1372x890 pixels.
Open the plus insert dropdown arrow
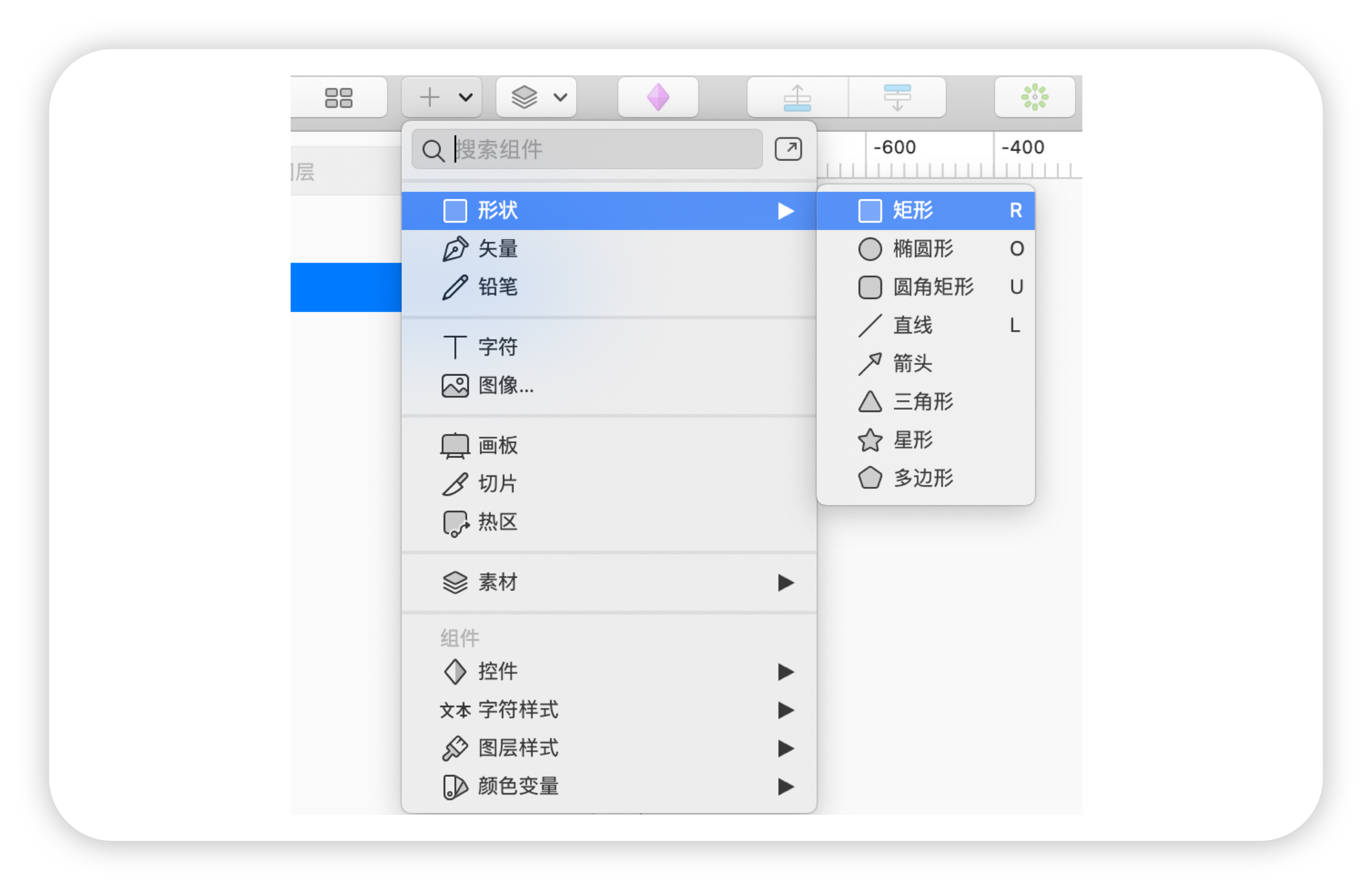coord(466,97)
